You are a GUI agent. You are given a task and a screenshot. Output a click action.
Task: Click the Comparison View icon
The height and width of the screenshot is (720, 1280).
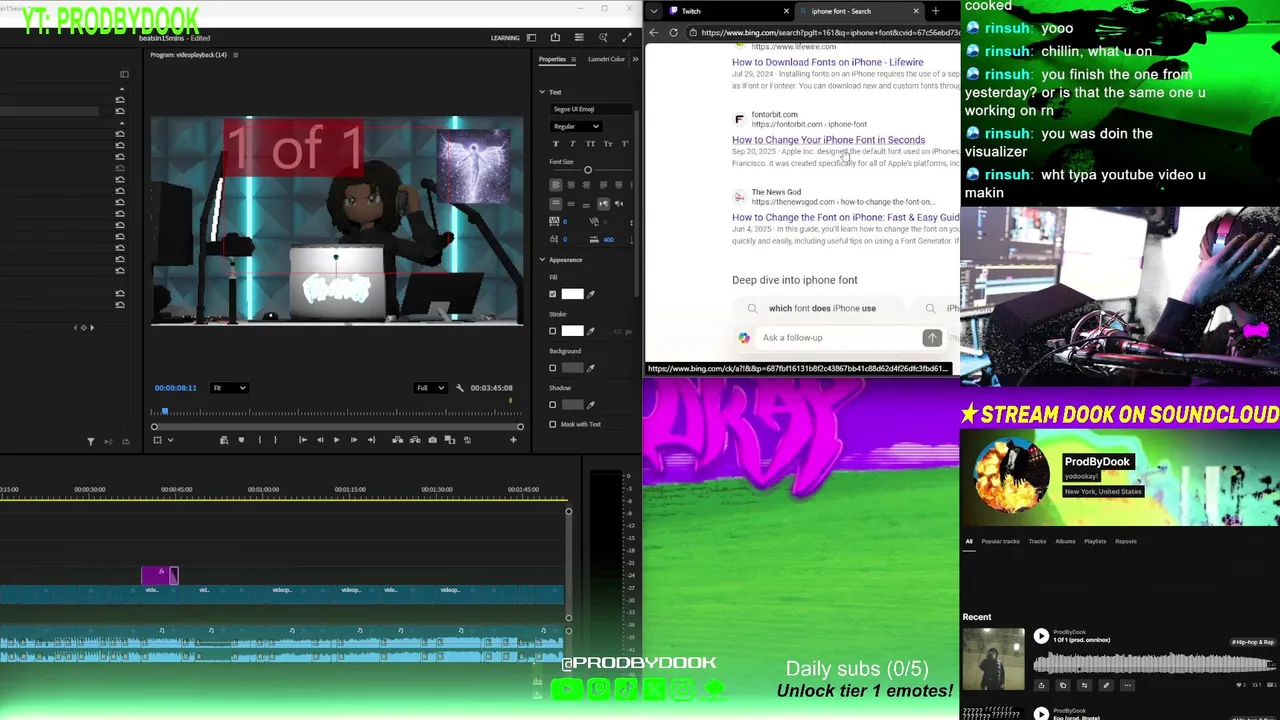[x=450, y=440]
